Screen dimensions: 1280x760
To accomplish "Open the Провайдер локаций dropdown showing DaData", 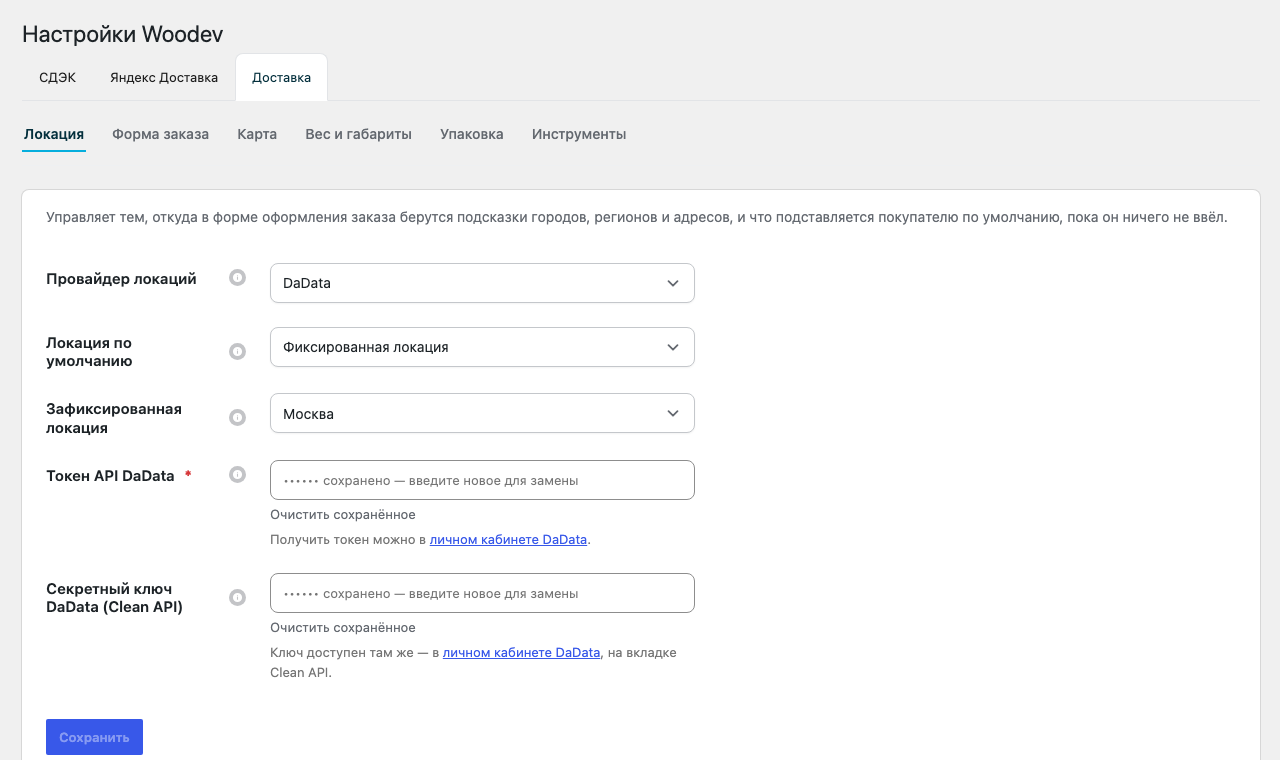I will [x=482, y=283].
